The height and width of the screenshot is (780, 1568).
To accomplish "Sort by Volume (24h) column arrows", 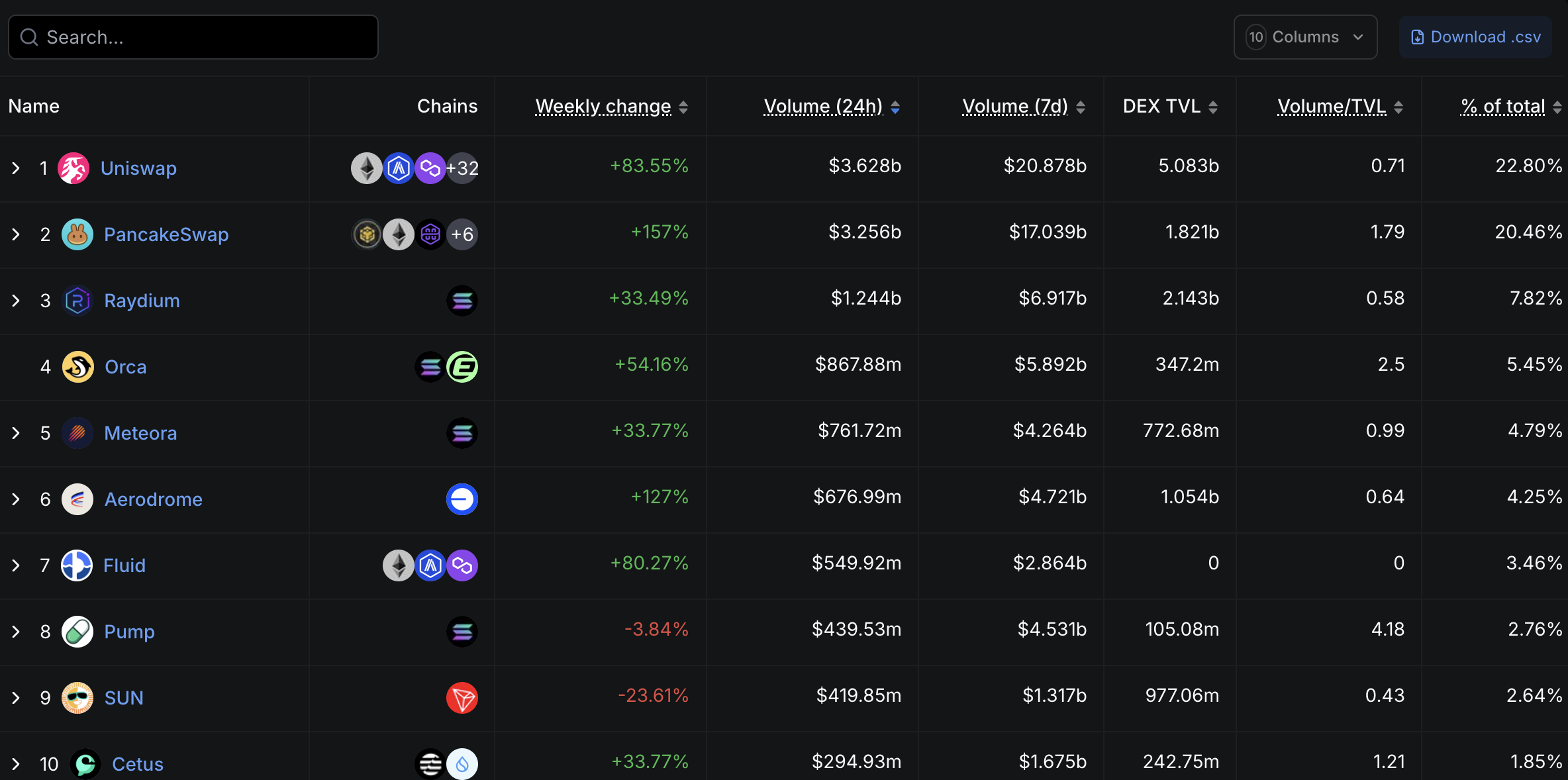I will pyautogui.click(x=895, y=107).
